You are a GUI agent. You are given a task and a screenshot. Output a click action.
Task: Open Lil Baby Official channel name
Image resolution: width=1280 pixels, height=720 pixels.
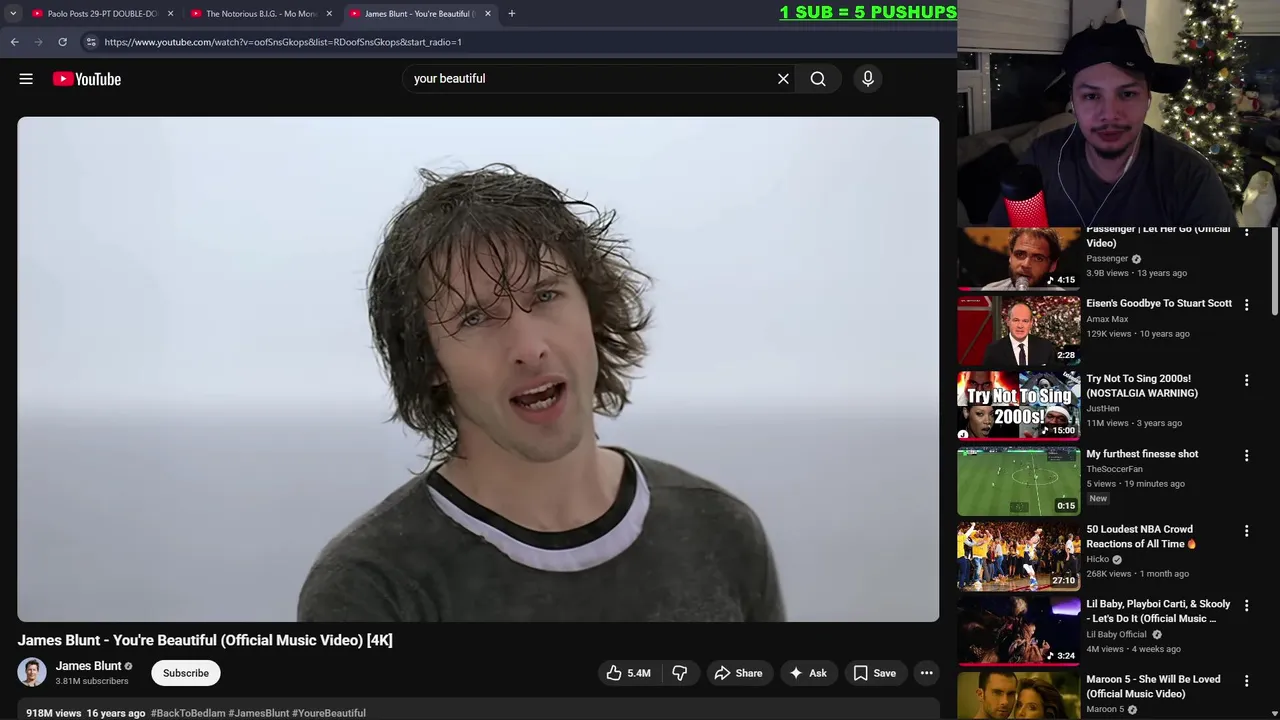(1116, 634)
